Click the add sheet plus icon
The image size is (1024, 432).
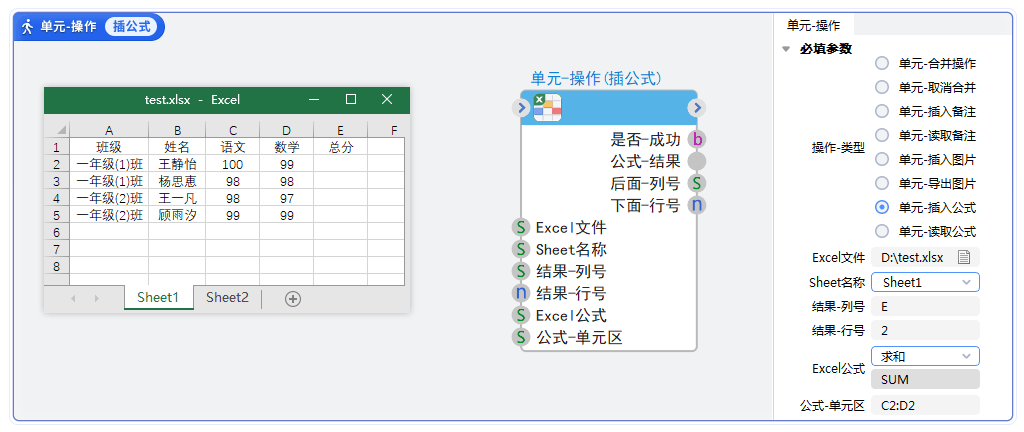[293, 298]
